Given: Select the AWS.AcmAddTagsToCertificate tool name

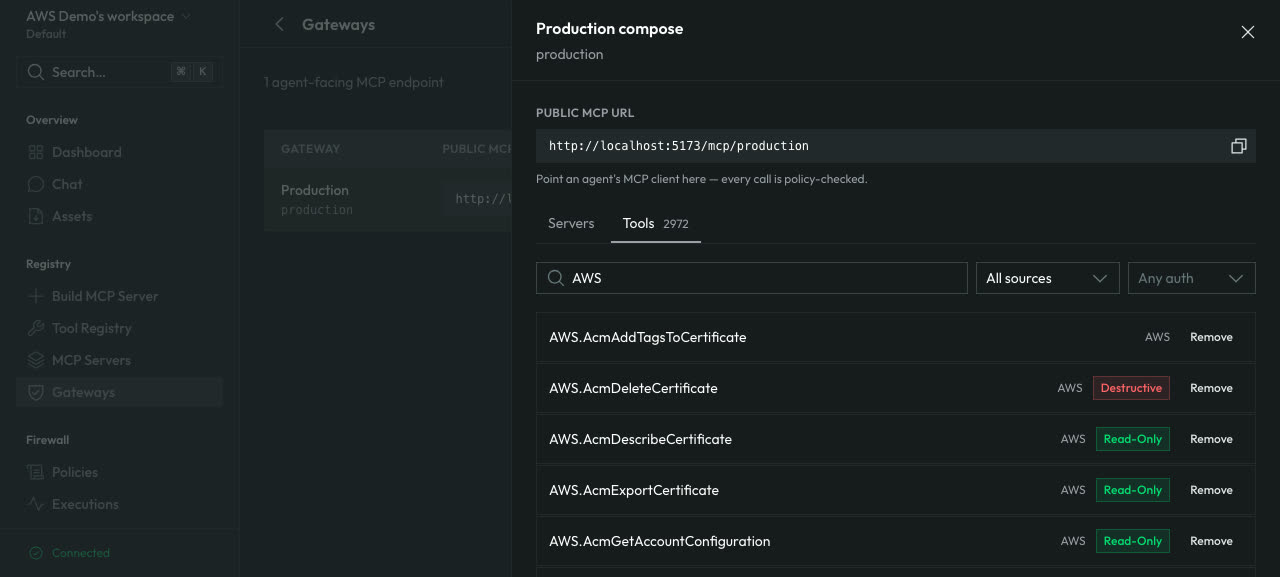Looking at the screenshot, I should 647,337.
